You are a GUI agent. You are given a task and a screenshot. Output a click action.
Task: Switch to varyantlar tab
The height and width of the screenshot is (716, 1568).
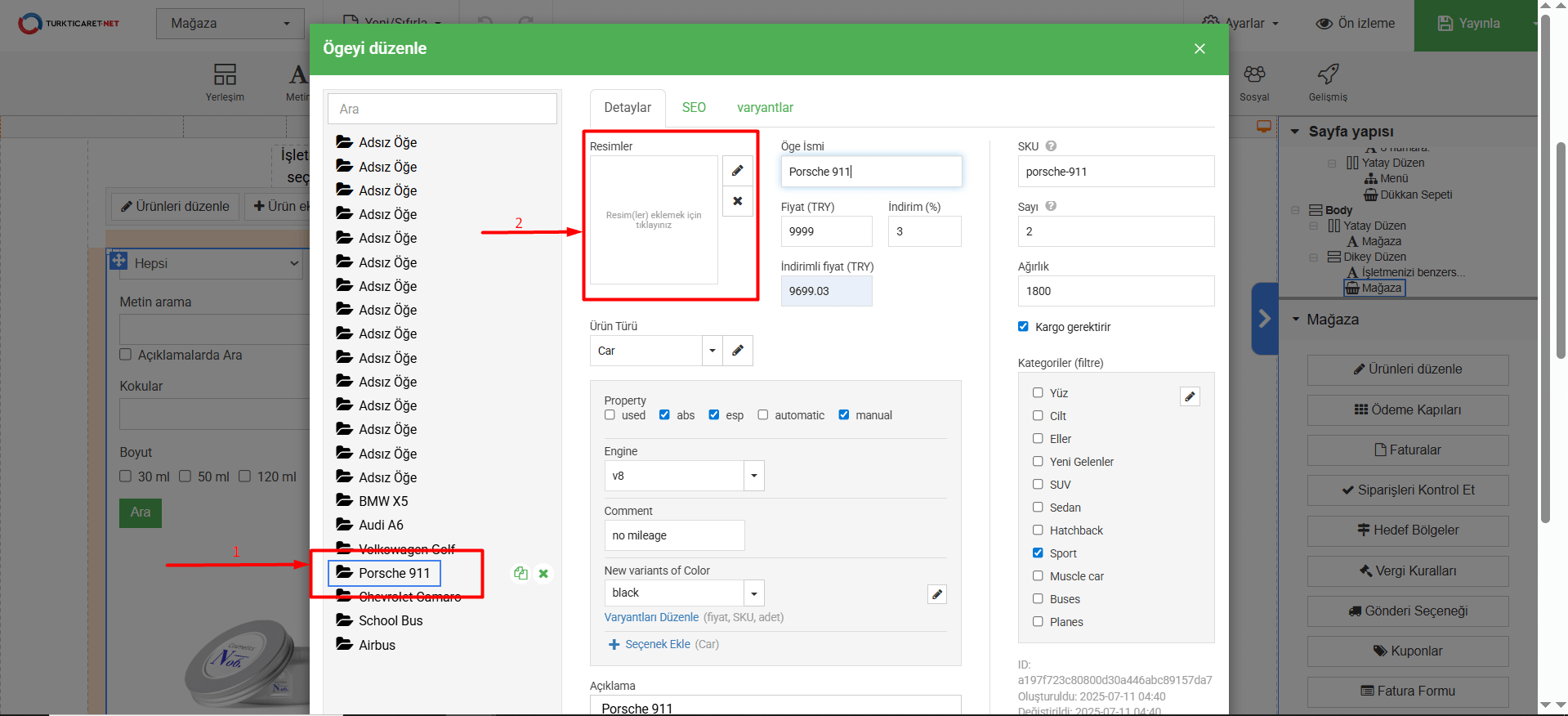[x=765, y=107]
